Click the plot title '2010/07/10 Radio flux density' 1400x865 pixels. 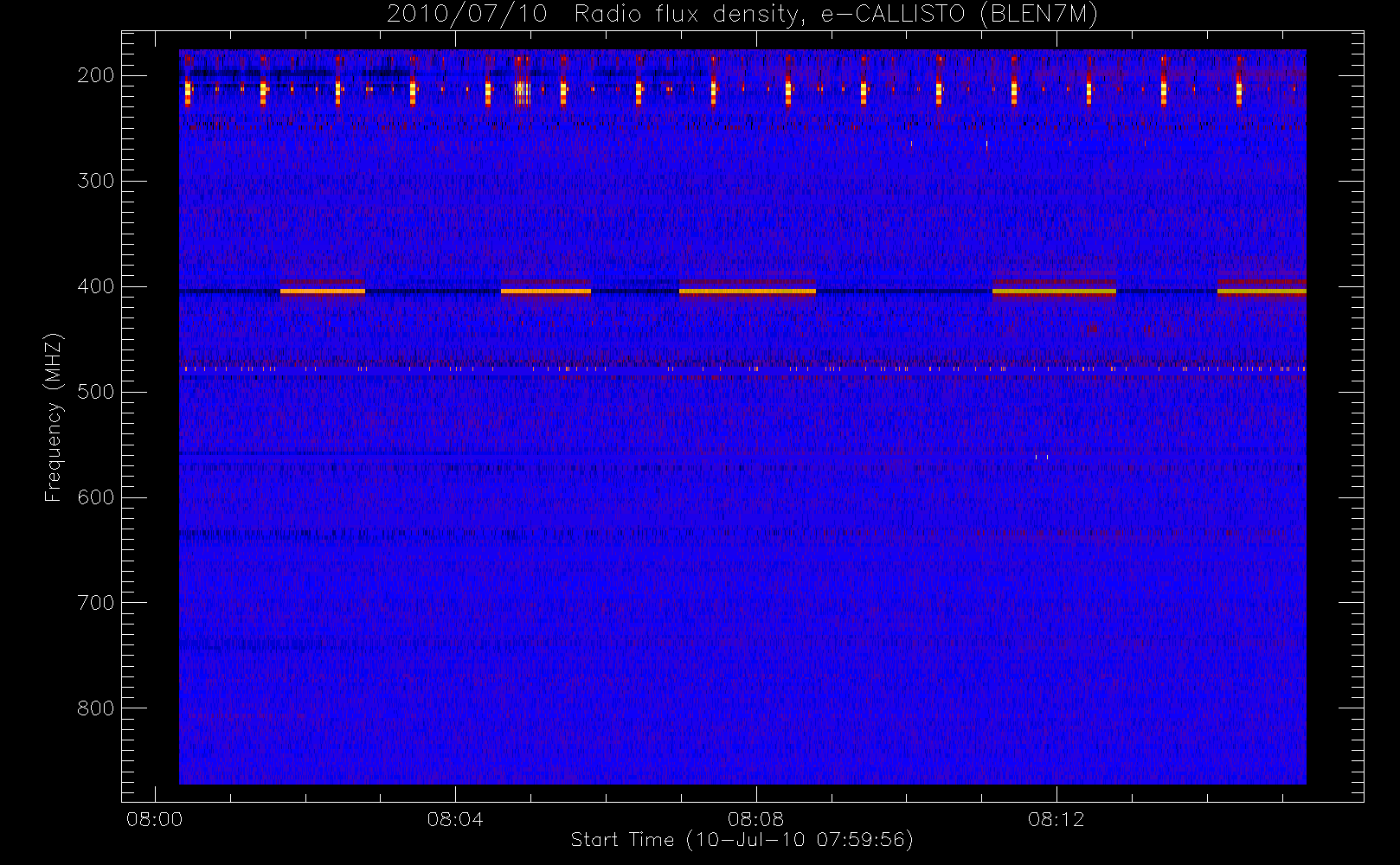pyautogui.click(x=742, y=15)
